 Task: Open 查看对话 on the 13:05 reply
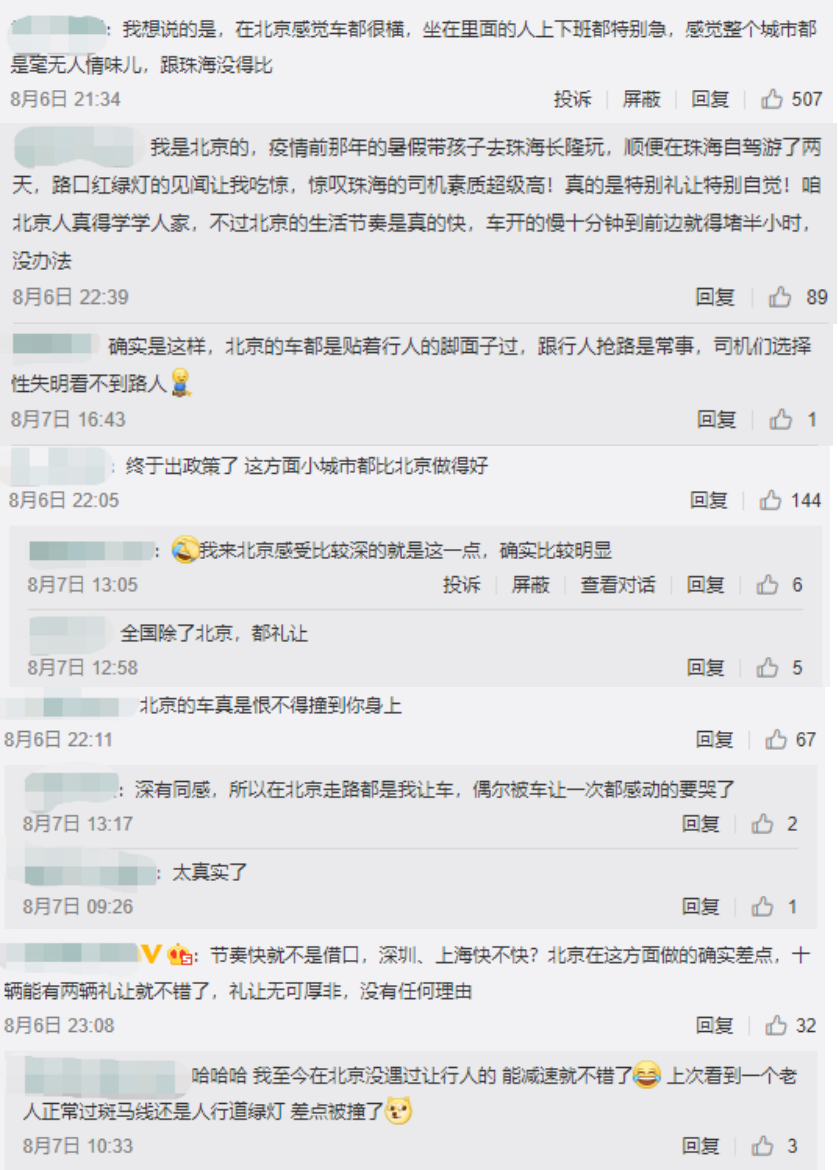tap(618, 585)
